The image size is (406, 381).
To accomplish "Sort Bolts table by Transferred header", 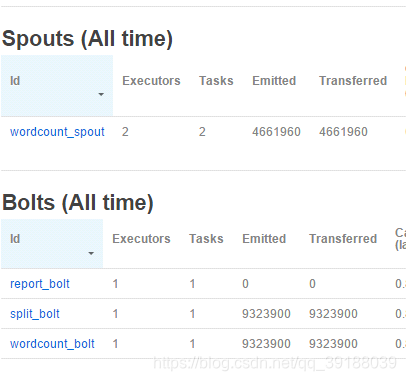I will pyautogui.click(x=343, y=239).
